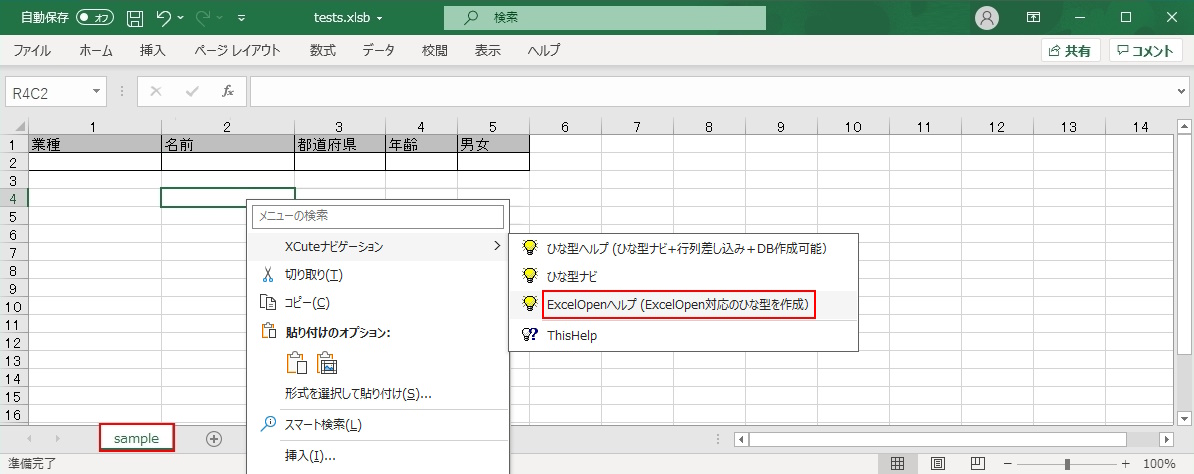Open Customize Quick Access Toolbar dropdown
The image size is (1194, 474).
(x=241, y=18)
